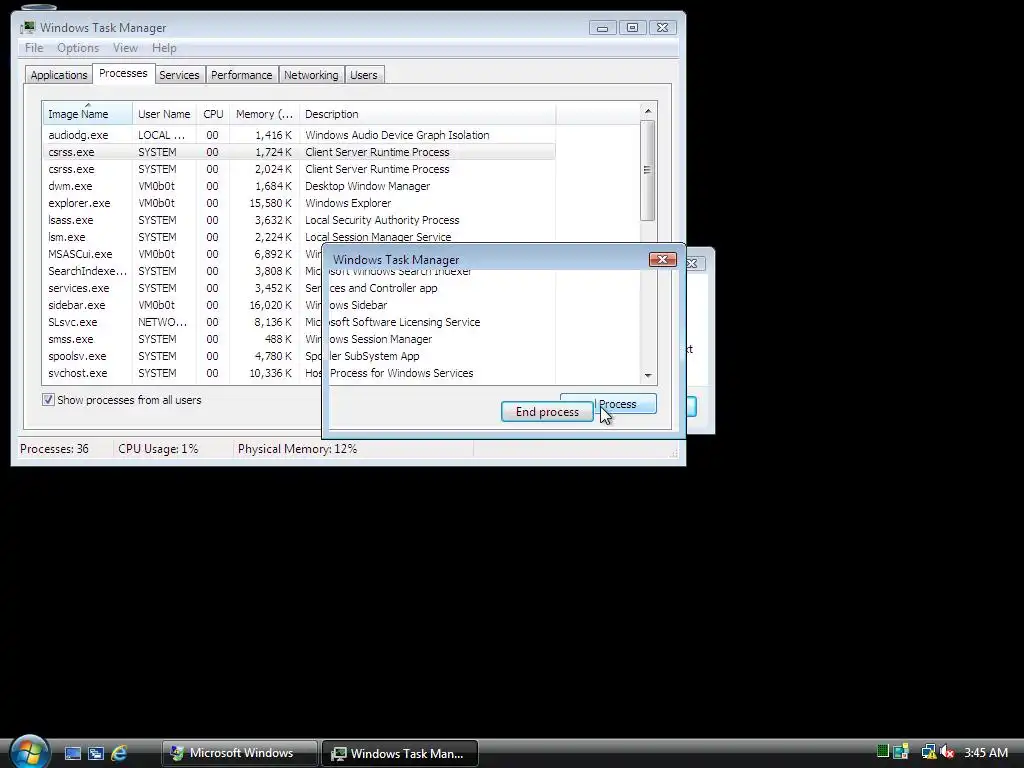Viewport: 1024px width, 768px height.
Task: Click the process list scroll down arrow
Action: [648, 376]
